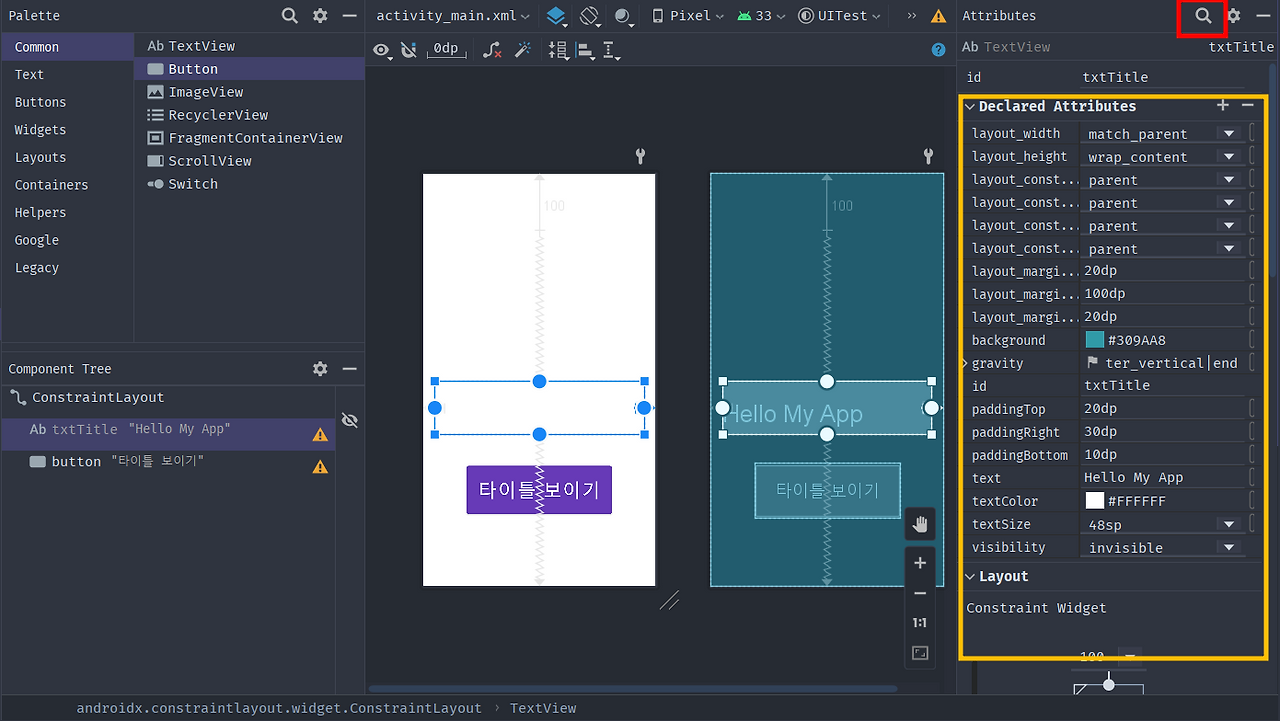Expand the gravity attribute row

pyautogui.click(x=966, y=362)
